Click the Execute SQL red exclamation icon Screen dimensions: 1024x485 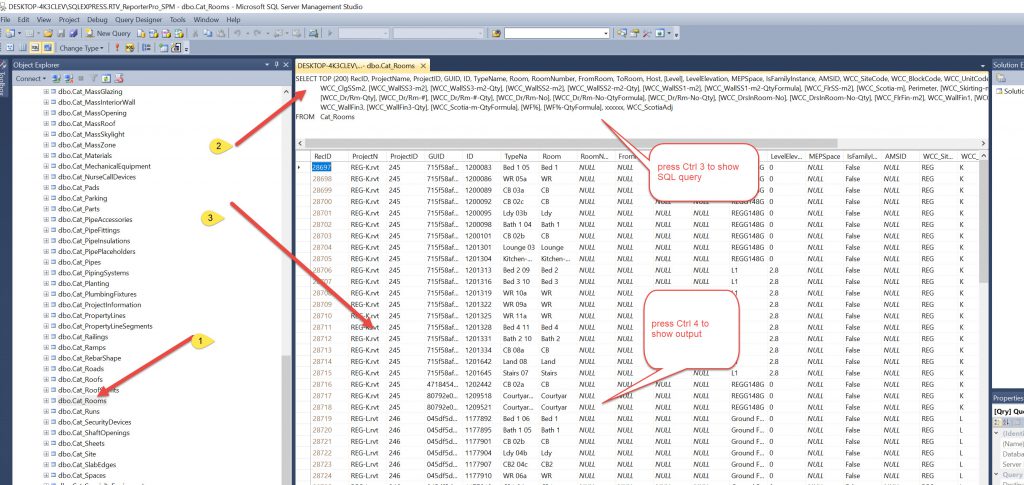(x=116, y=47)
